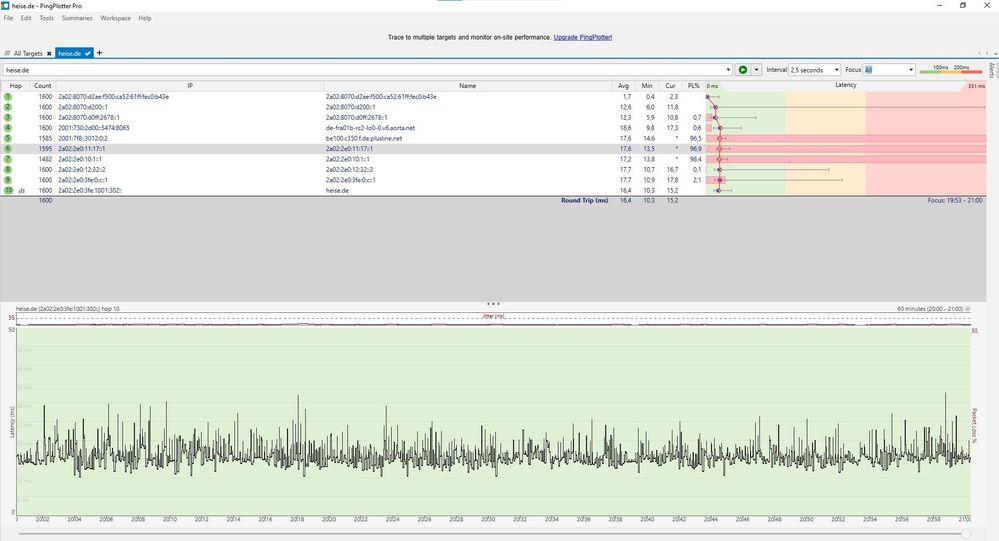Click the heise.de target address field
The width and height of the screenshot is (999, 541).
pyautogui.click(x=363, y=69)
